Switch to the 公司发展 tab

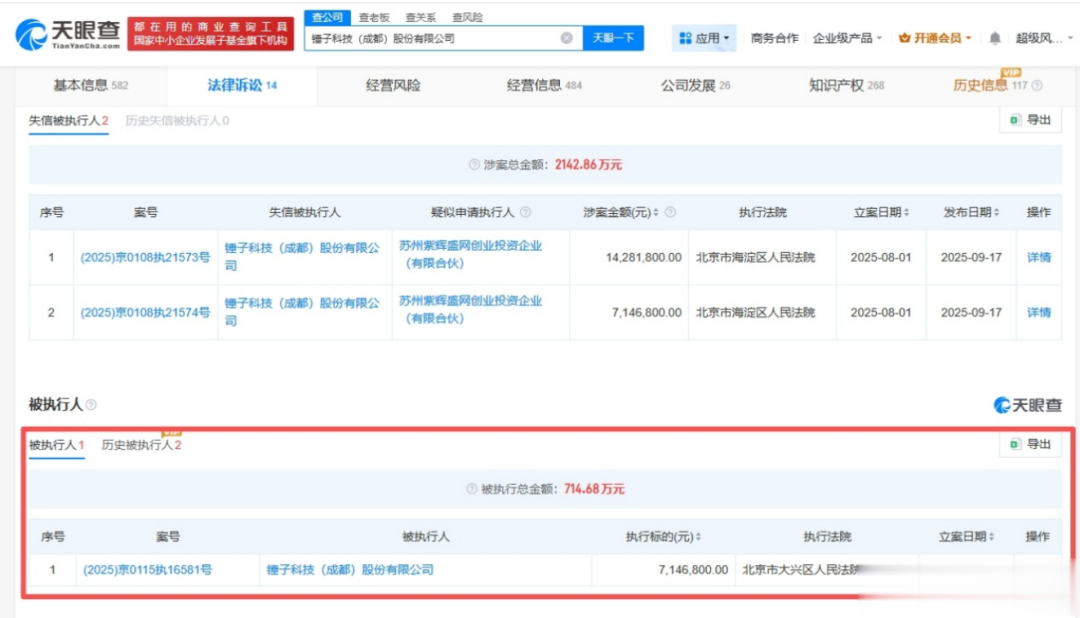695,85
